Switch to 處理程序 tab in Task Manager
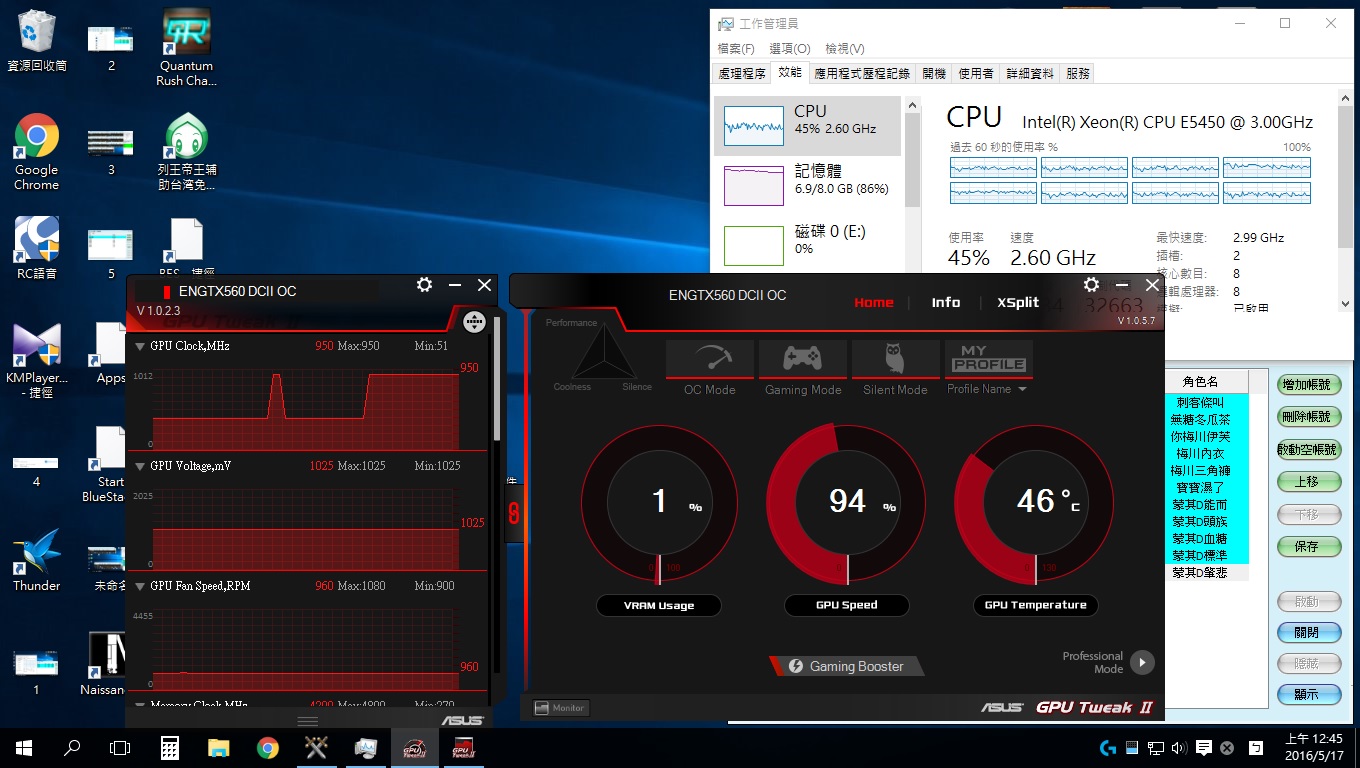Screen dimensions: 1360x768 click(742, 73)
